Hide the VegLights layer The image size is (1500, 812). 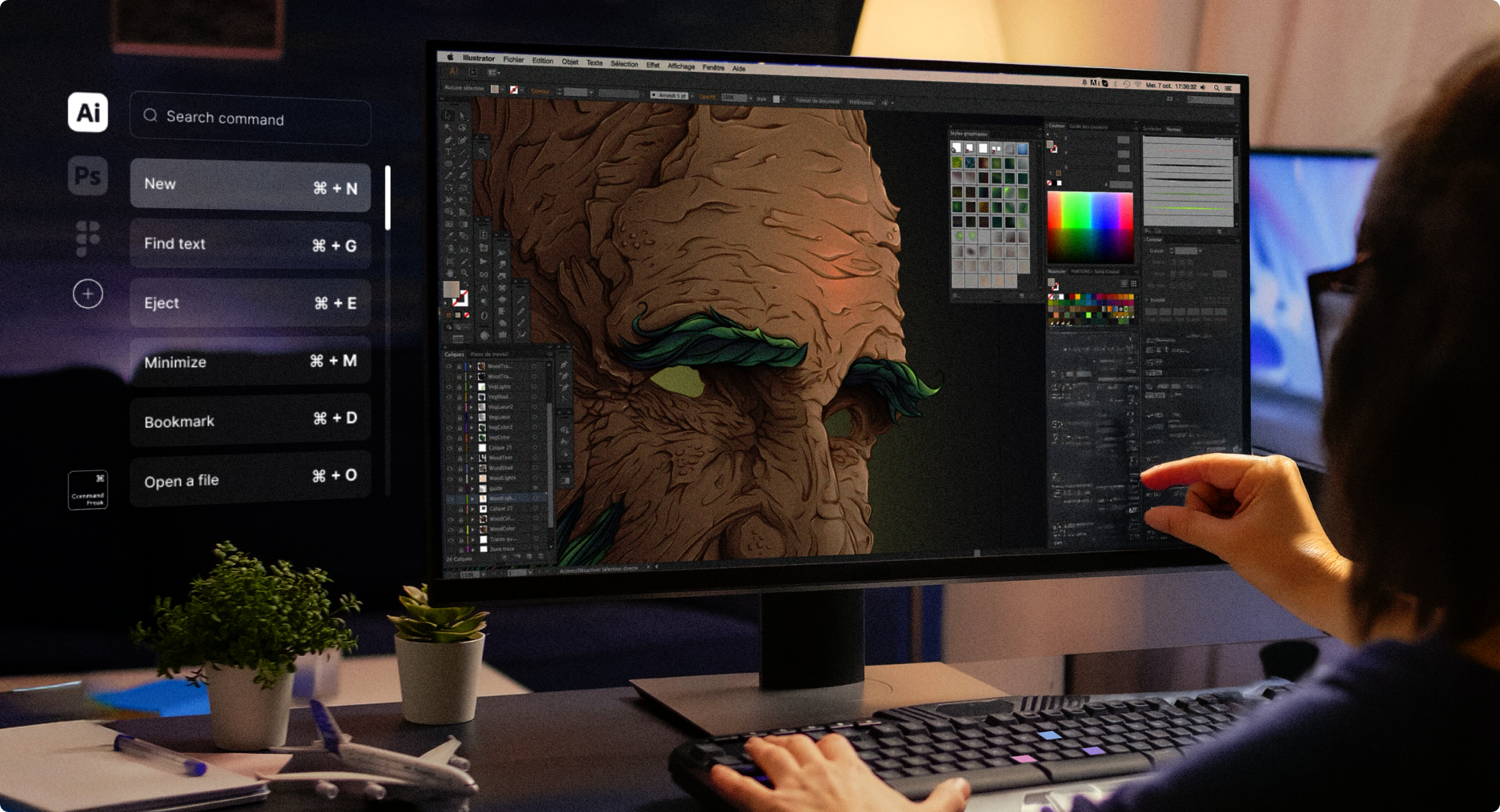coord(450,386)
